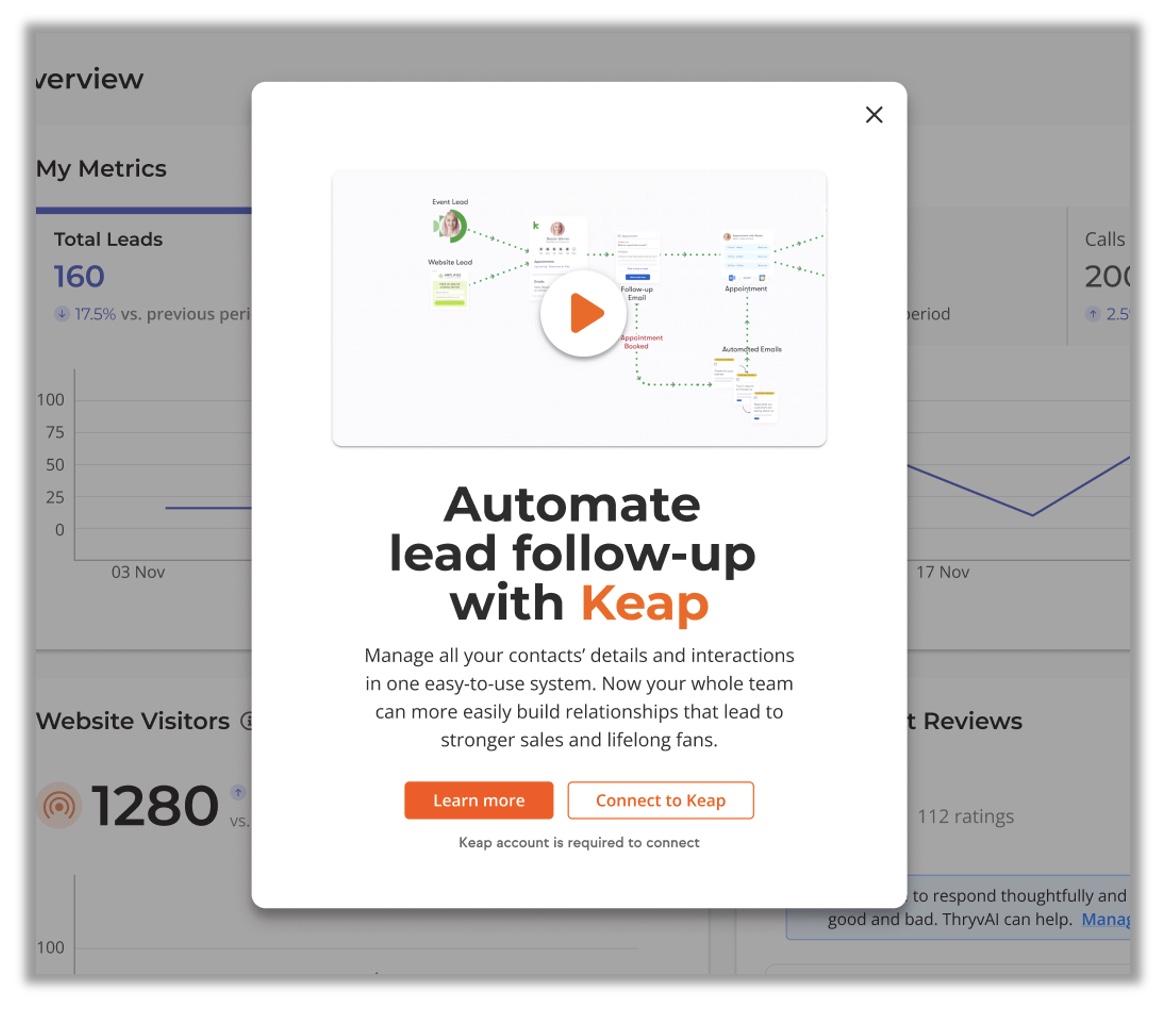Click the Website Lead form thumbnail

[x=450, y=289]
